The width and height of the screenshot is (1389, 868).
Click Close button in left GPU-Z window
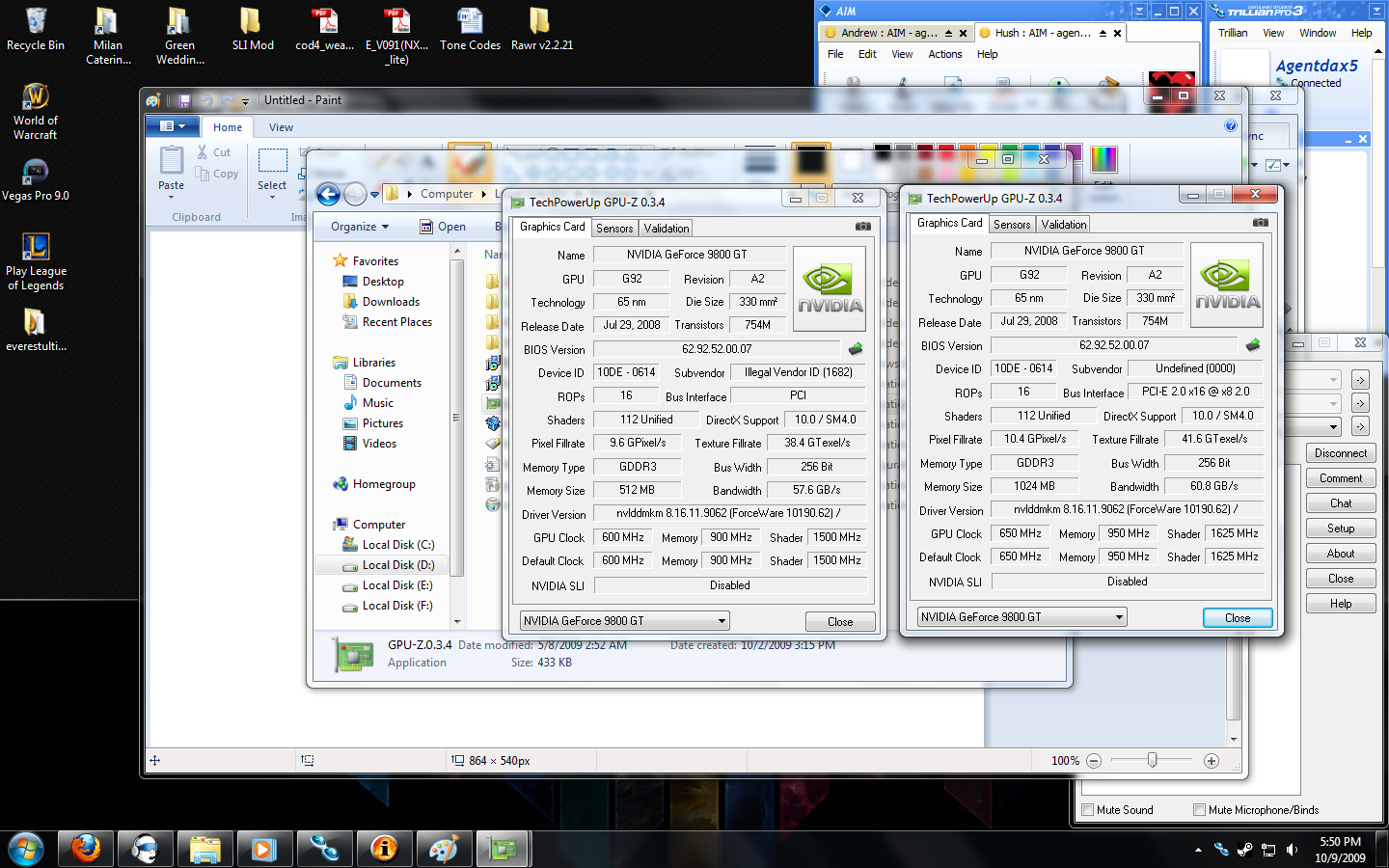tap(840, 622)
